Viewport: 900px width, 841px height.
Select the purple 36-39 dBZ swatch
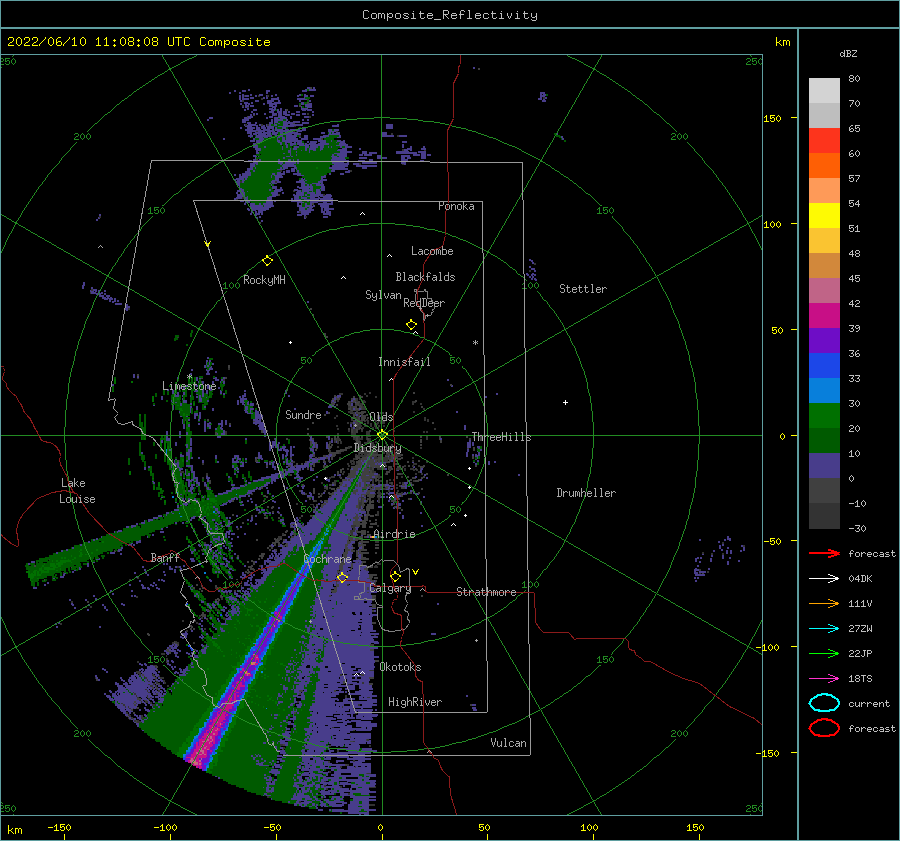tap(824, 340)
